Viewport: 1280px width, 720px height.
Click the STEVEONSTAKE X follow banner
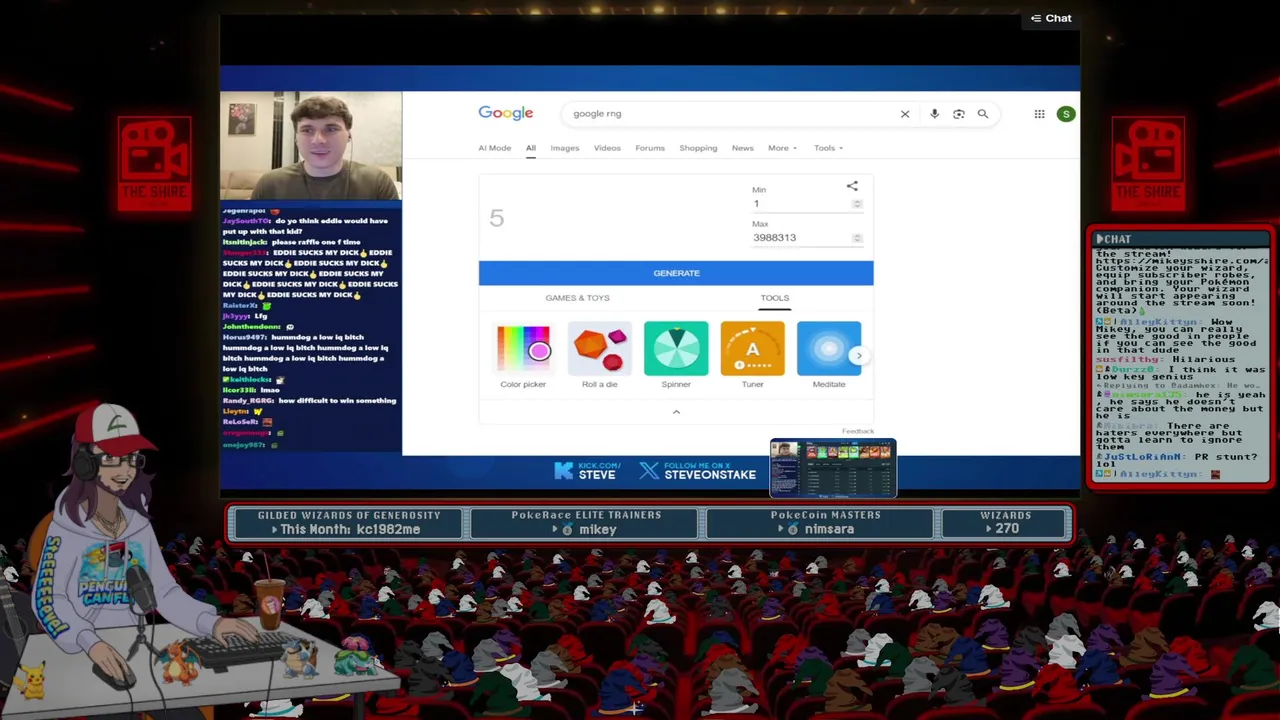698,470
